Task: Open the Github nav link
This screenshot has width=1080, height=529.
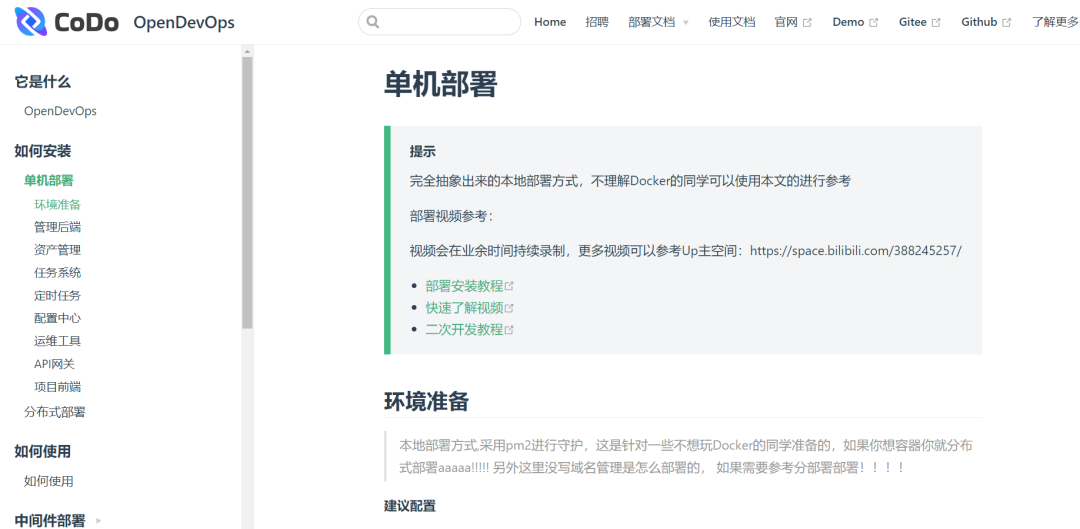Action: (979, 22)
